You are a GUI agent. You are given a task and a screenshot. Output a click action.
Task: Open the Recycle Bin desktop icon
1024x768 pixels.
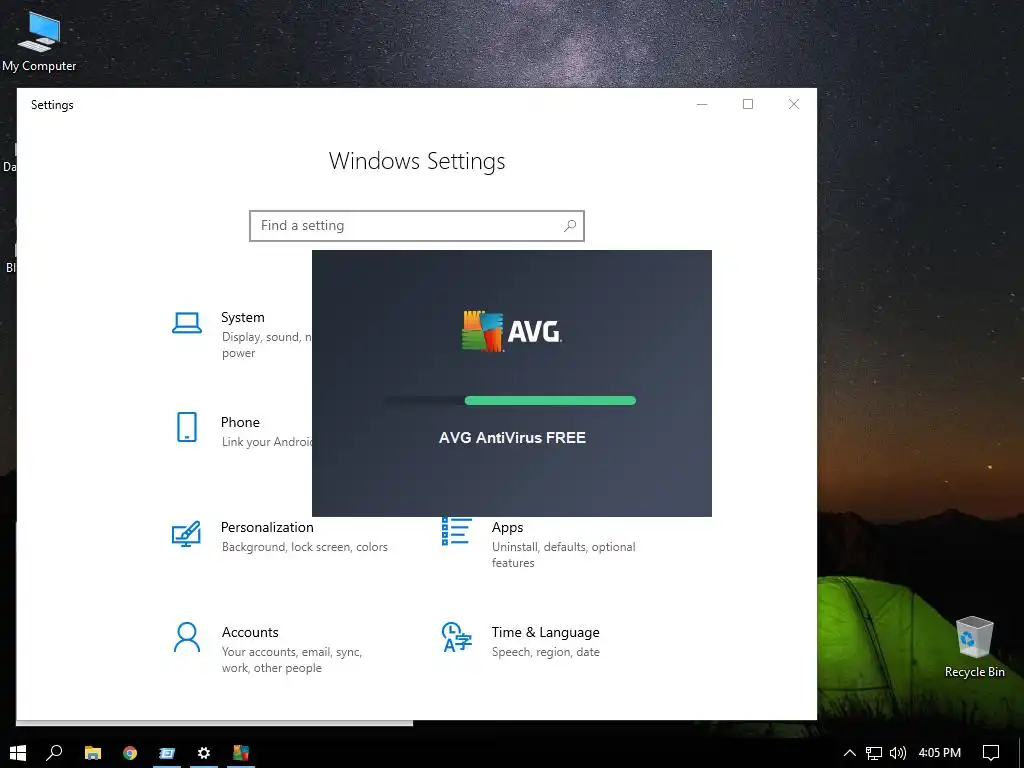(x=974, y=647)
